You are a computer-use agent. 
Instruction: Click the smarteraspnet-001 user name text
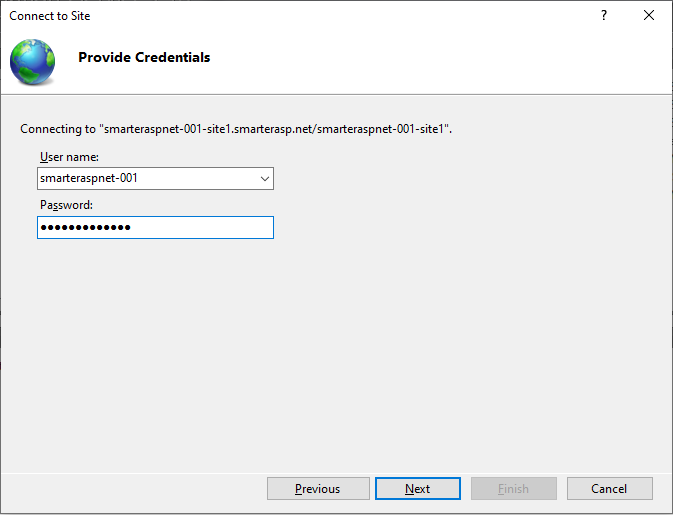tap(89, 178)
